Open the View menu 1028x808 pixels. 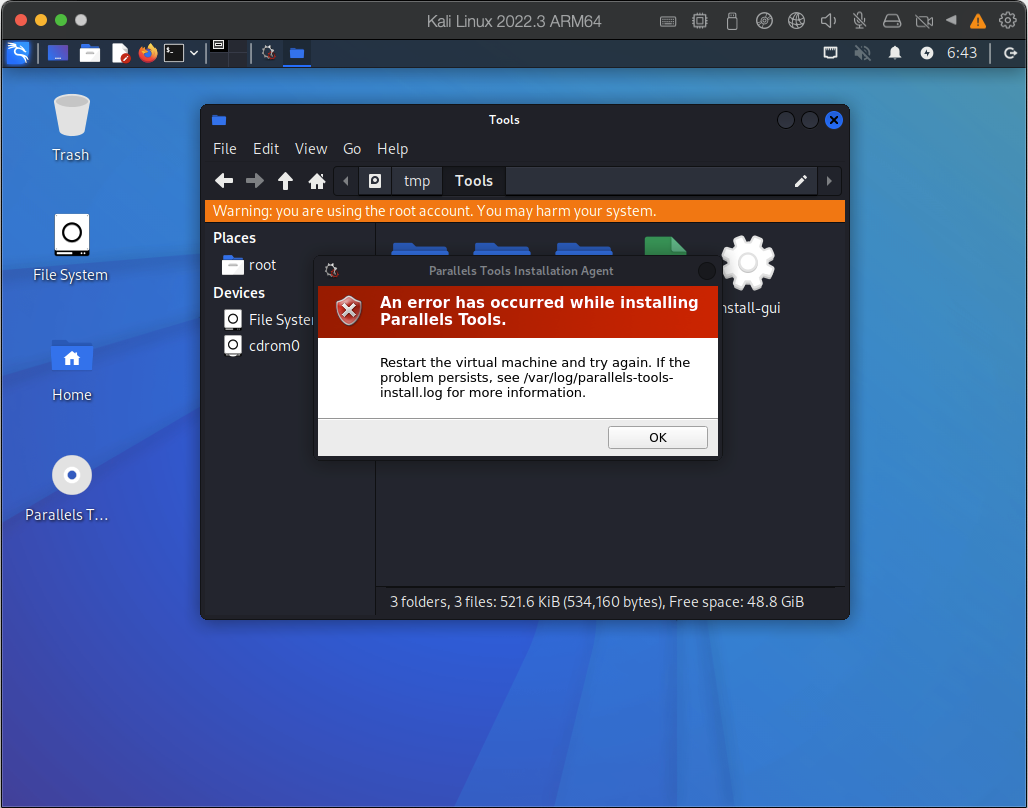click(311, 149)
